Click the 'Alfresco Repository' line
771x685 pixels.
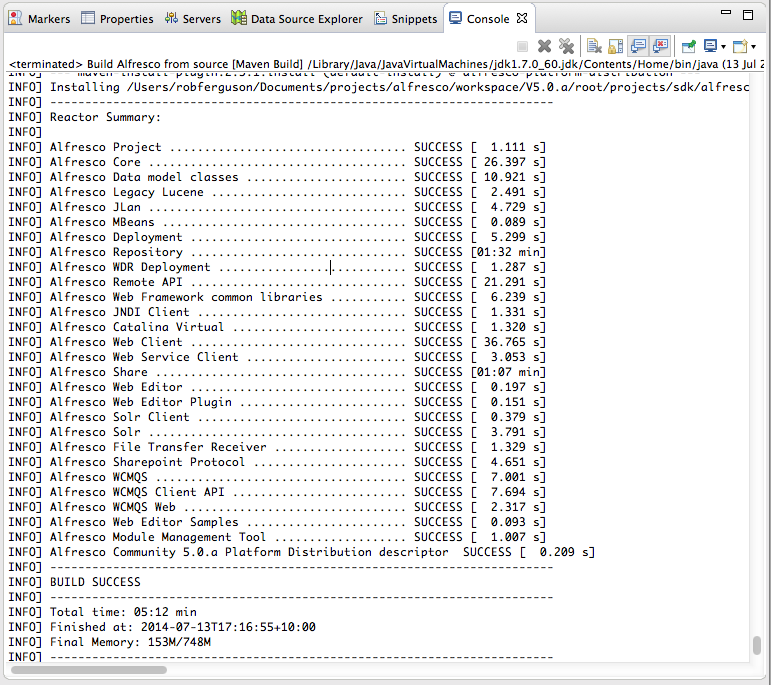pyautogui.click(x=277, y=252)
